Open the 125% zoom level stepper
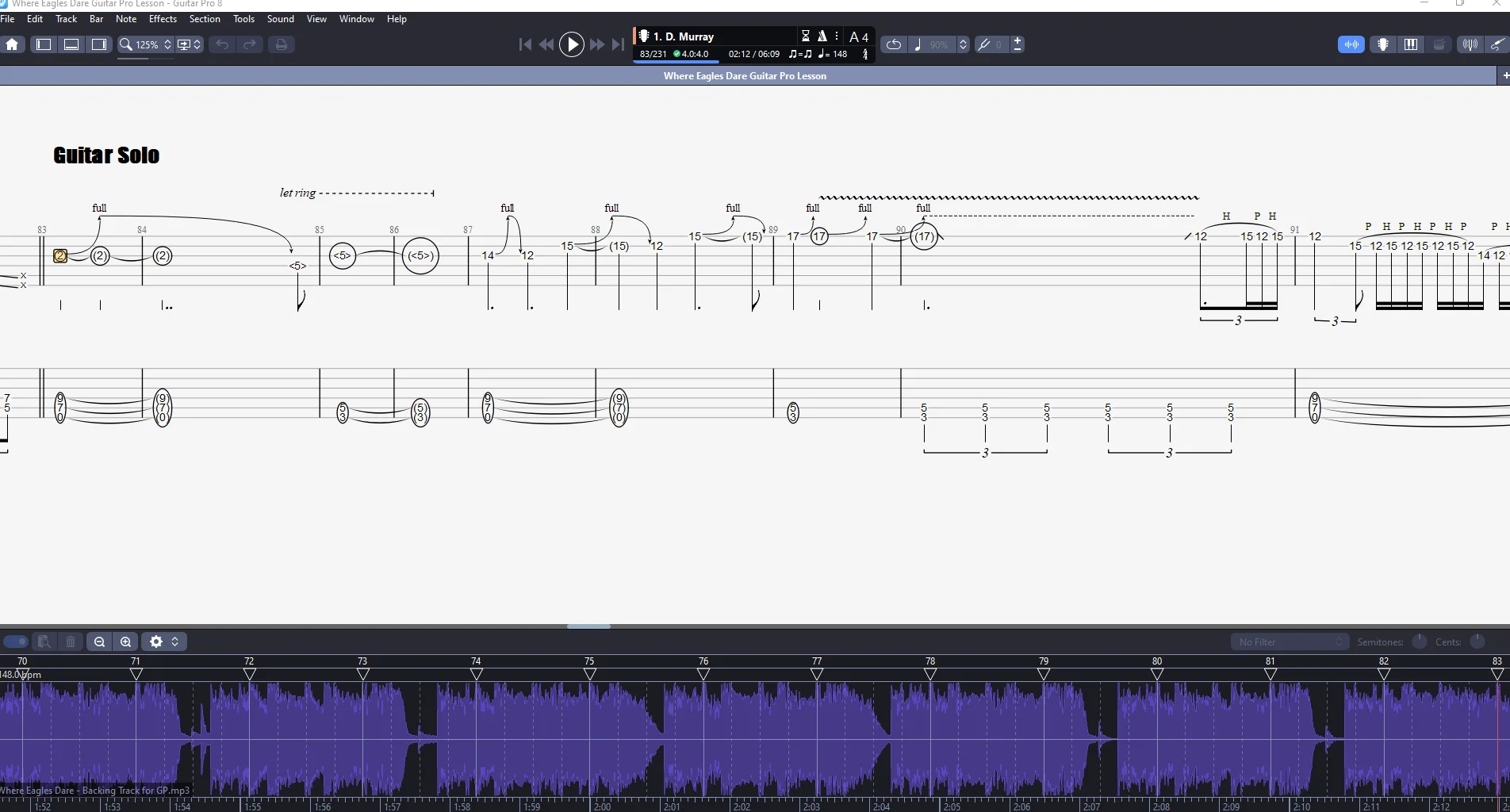 (x=167, y=44)
